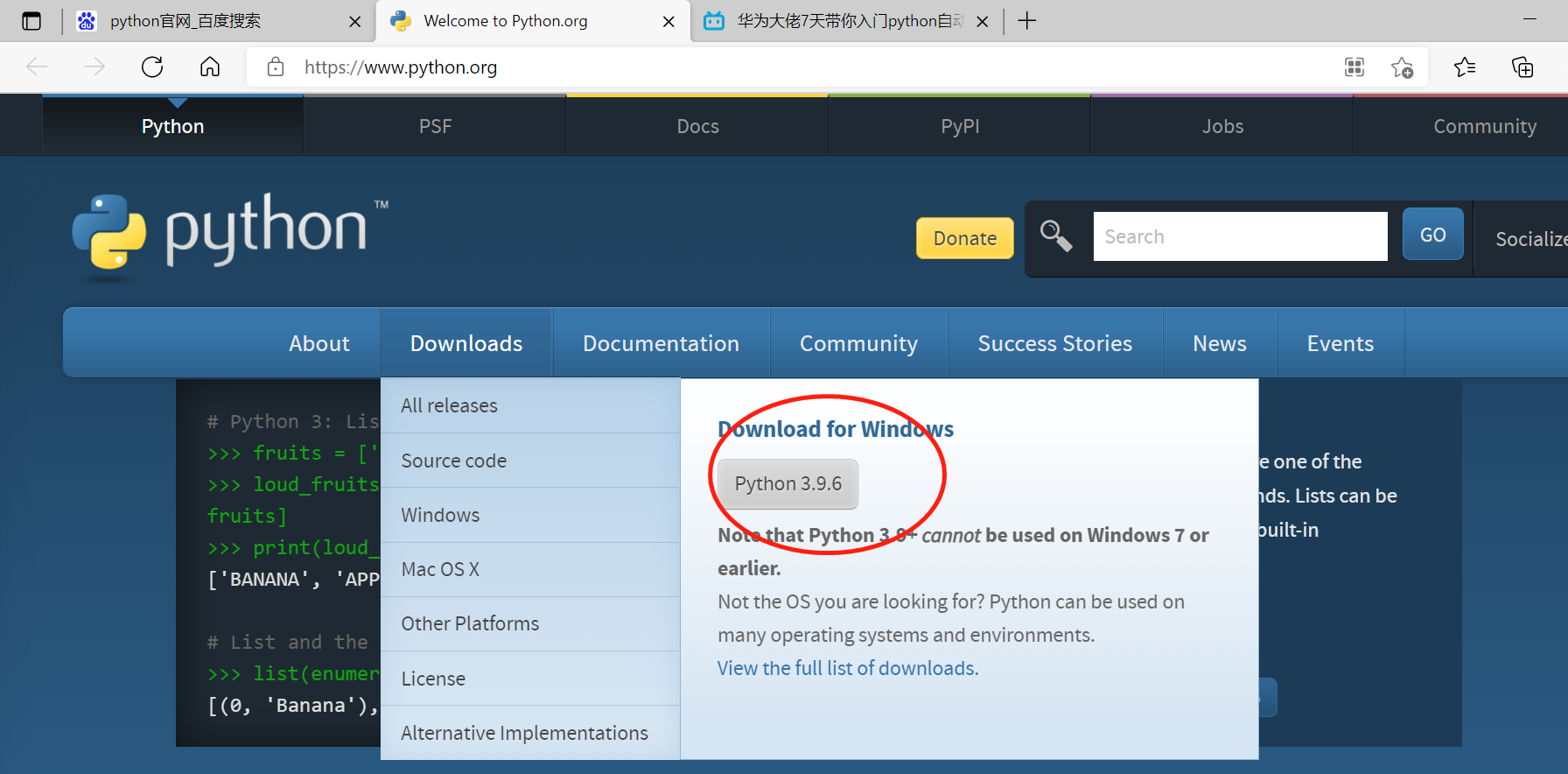Open the About main menu
The width and height of the screenshot is (1568, 774).
coord(319,343)
